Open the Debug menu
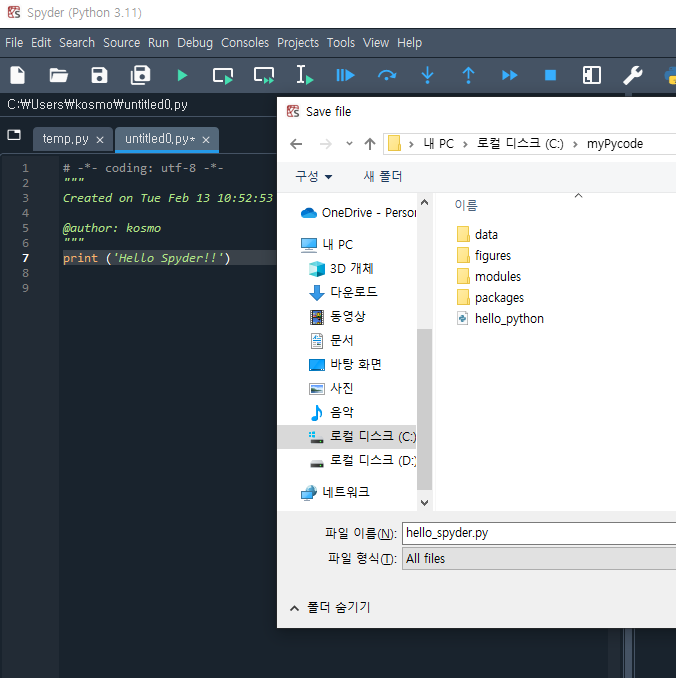The width and height of the screenshot is (676, 678). pos(195,43)
